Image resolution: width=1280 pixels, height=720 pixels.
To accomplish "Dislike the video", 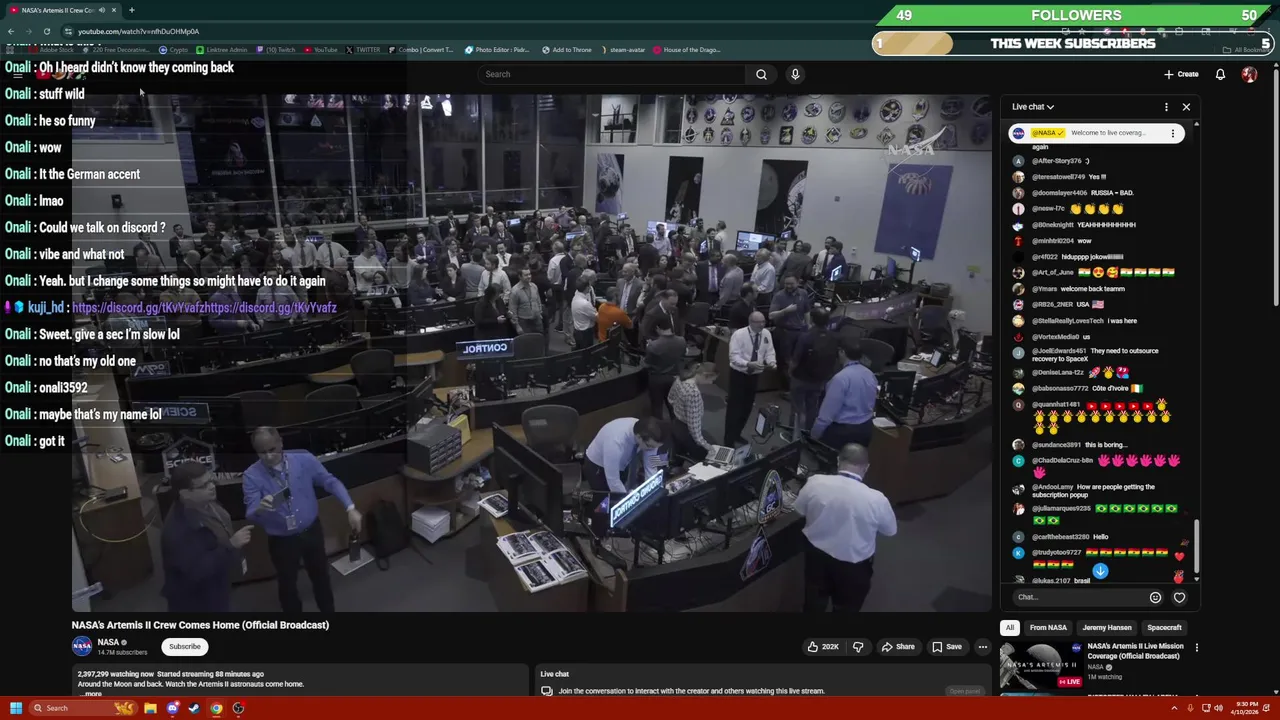I will [858, 647].
